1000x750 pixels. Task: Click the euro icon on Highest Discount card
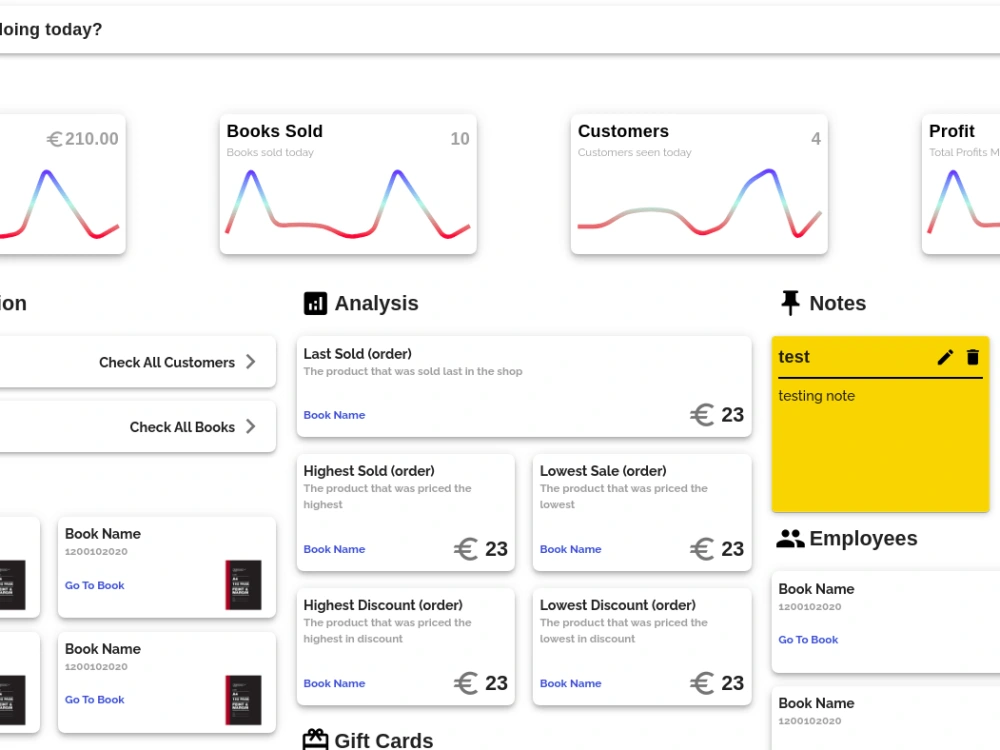coord(466,684)
